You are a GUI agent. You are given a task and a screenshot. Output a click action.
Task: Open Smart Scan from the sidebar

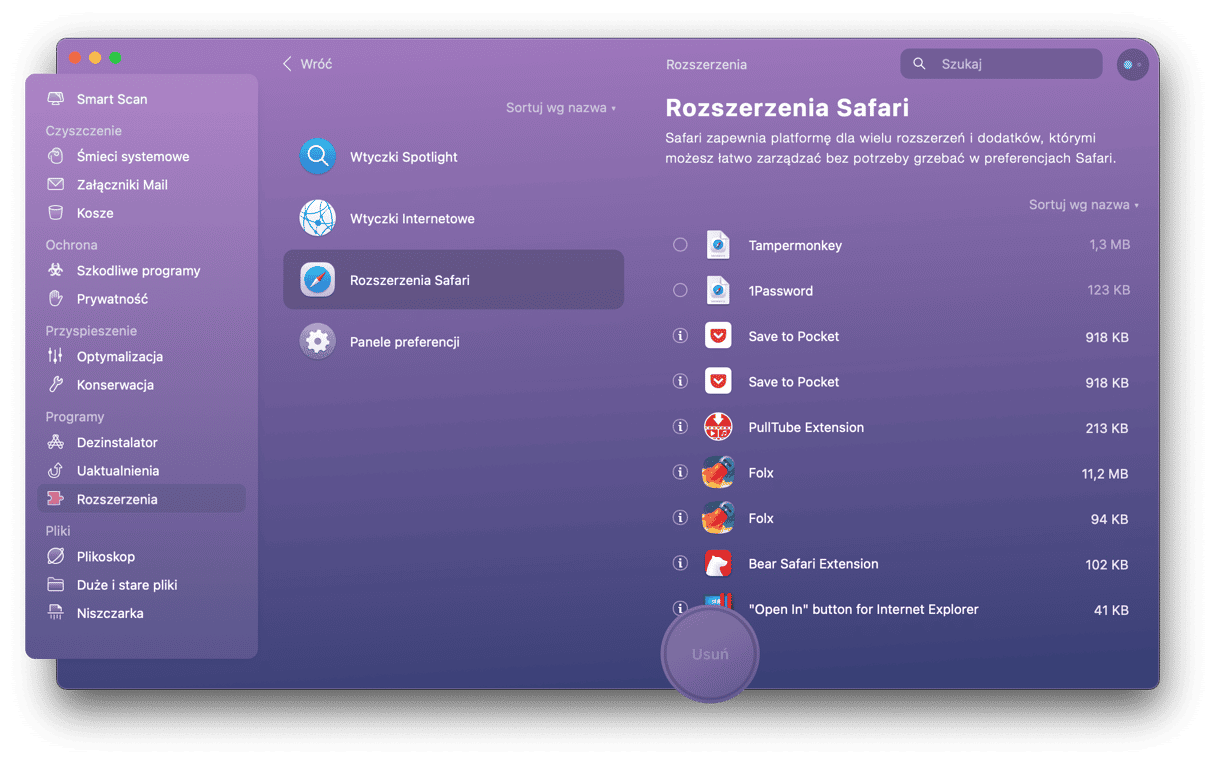pos(111,99)
